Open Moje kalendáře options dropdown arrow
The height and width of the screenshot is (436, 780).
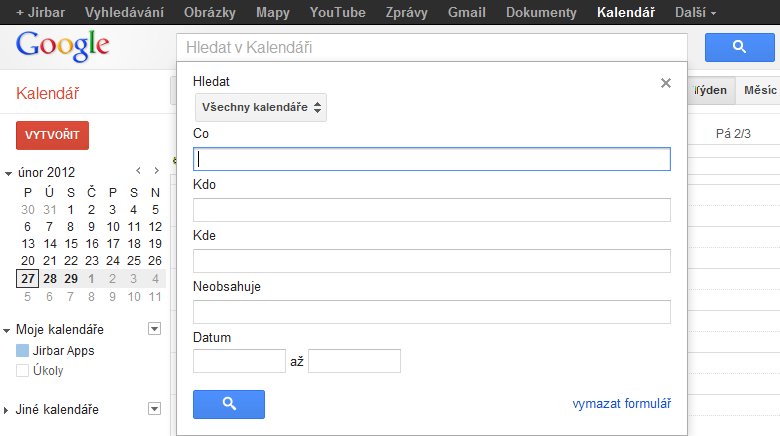coord(154,329)
